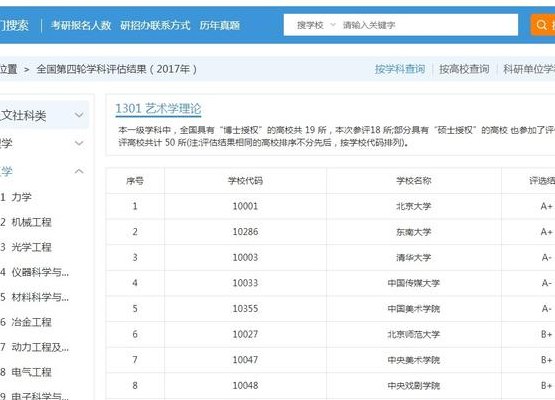Click the 序号 column header
The width and height of the screenshot is (555, 400).
[x=135, y=181]
